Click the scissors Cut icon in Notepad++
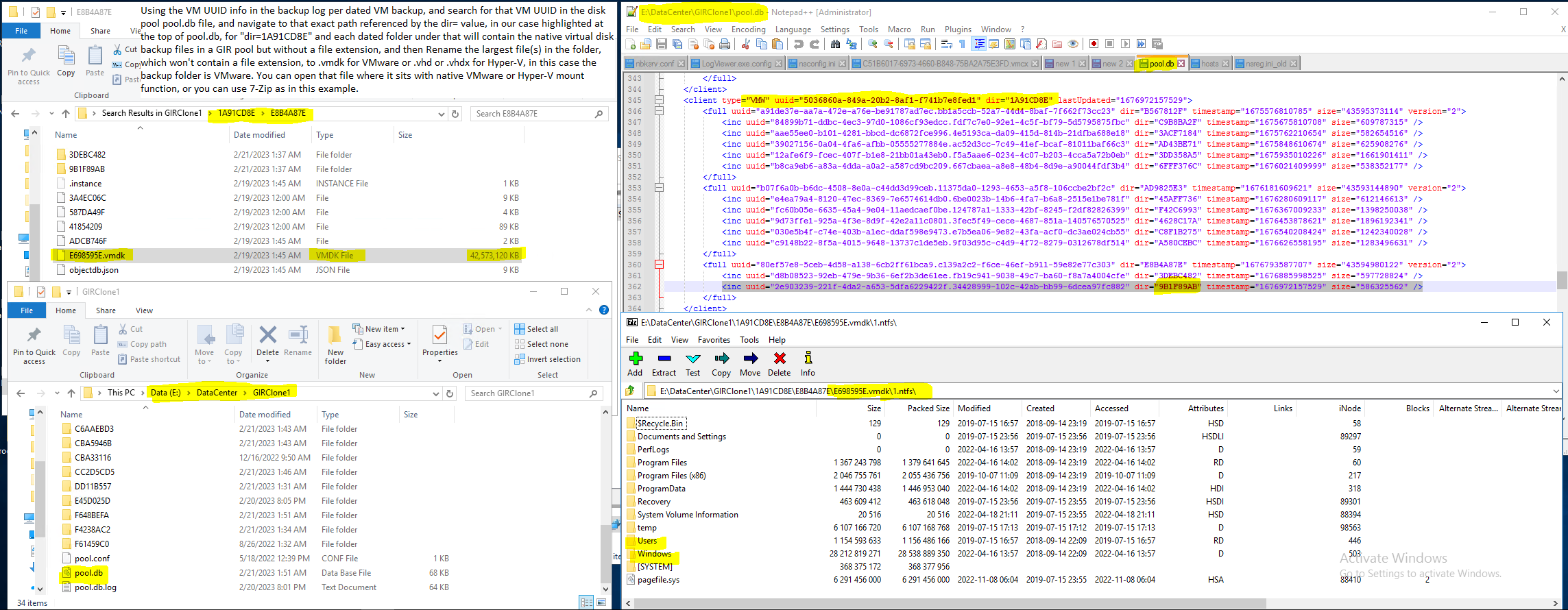 tap(745, 44)
